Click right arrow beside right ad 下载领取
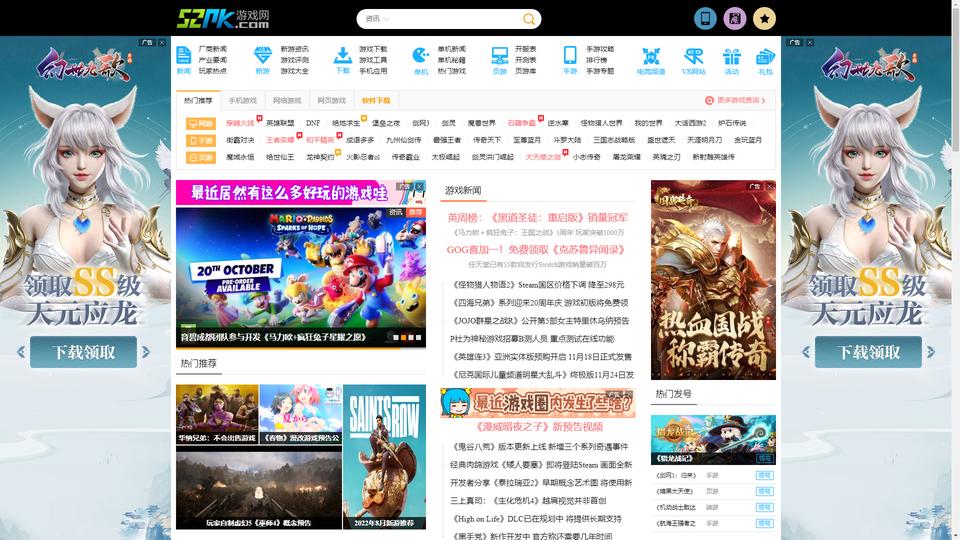This screenshot has width=960, height=540. 931,352
